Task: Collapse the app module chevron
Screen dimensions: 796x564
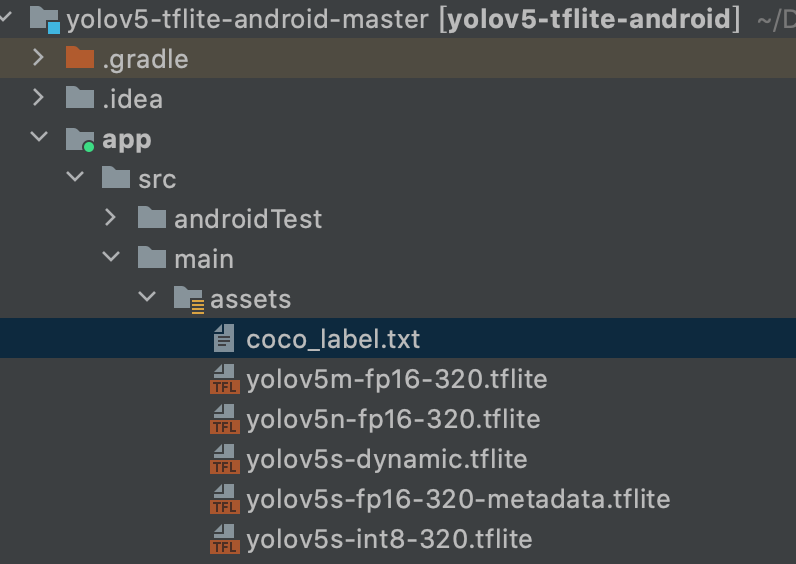Action: (38, 138)
